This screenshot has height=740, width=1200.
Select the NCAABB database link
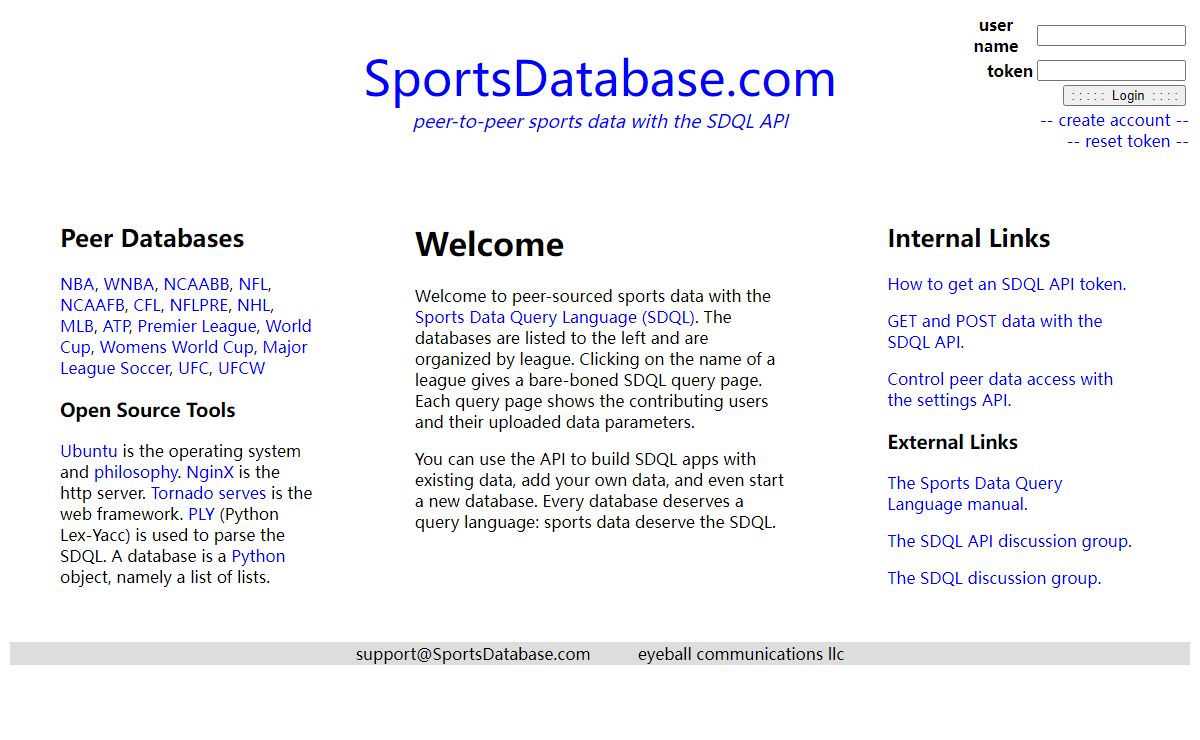[197, 284]
